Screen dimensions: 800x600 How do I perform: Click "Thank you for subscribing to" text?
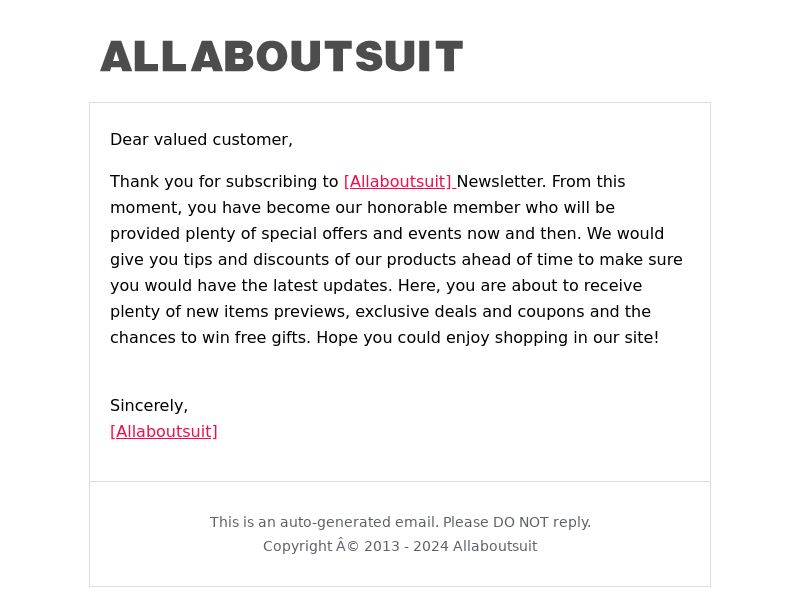(x=224, y=182)
